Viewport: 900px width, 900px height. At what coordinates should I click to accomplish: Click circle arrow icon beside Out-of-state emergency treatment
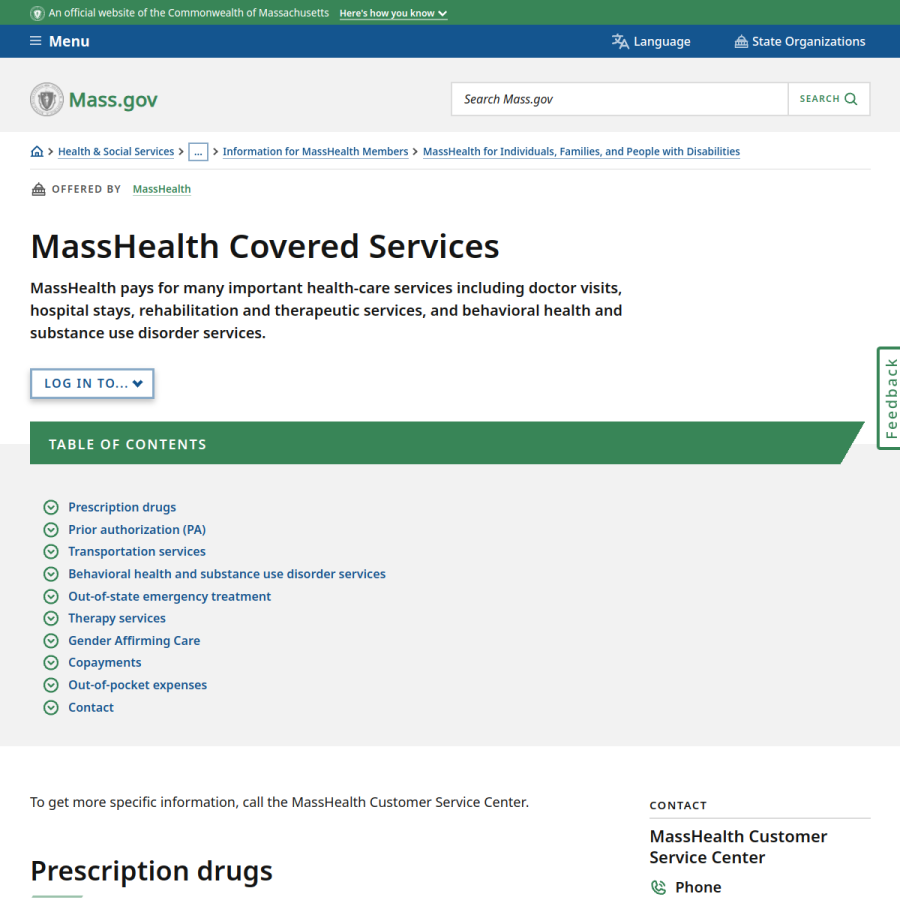pyautogui.click(x=51, y=596)
